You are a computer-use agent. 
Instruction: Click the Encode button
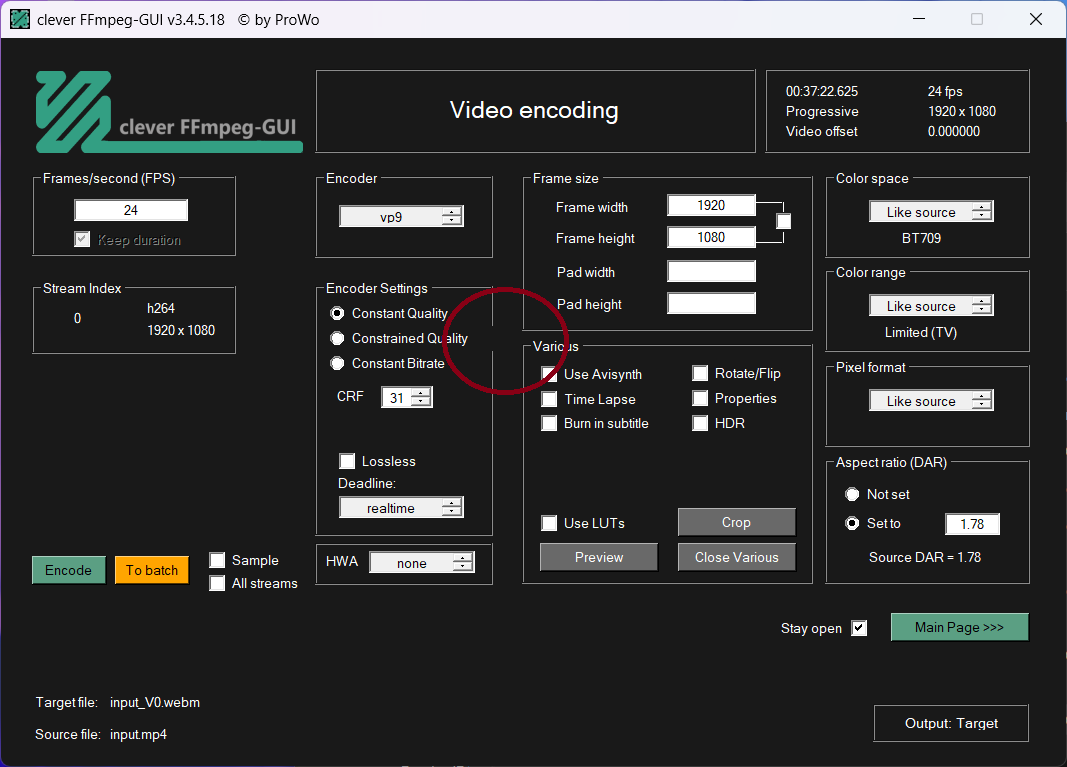click(69, 570)
